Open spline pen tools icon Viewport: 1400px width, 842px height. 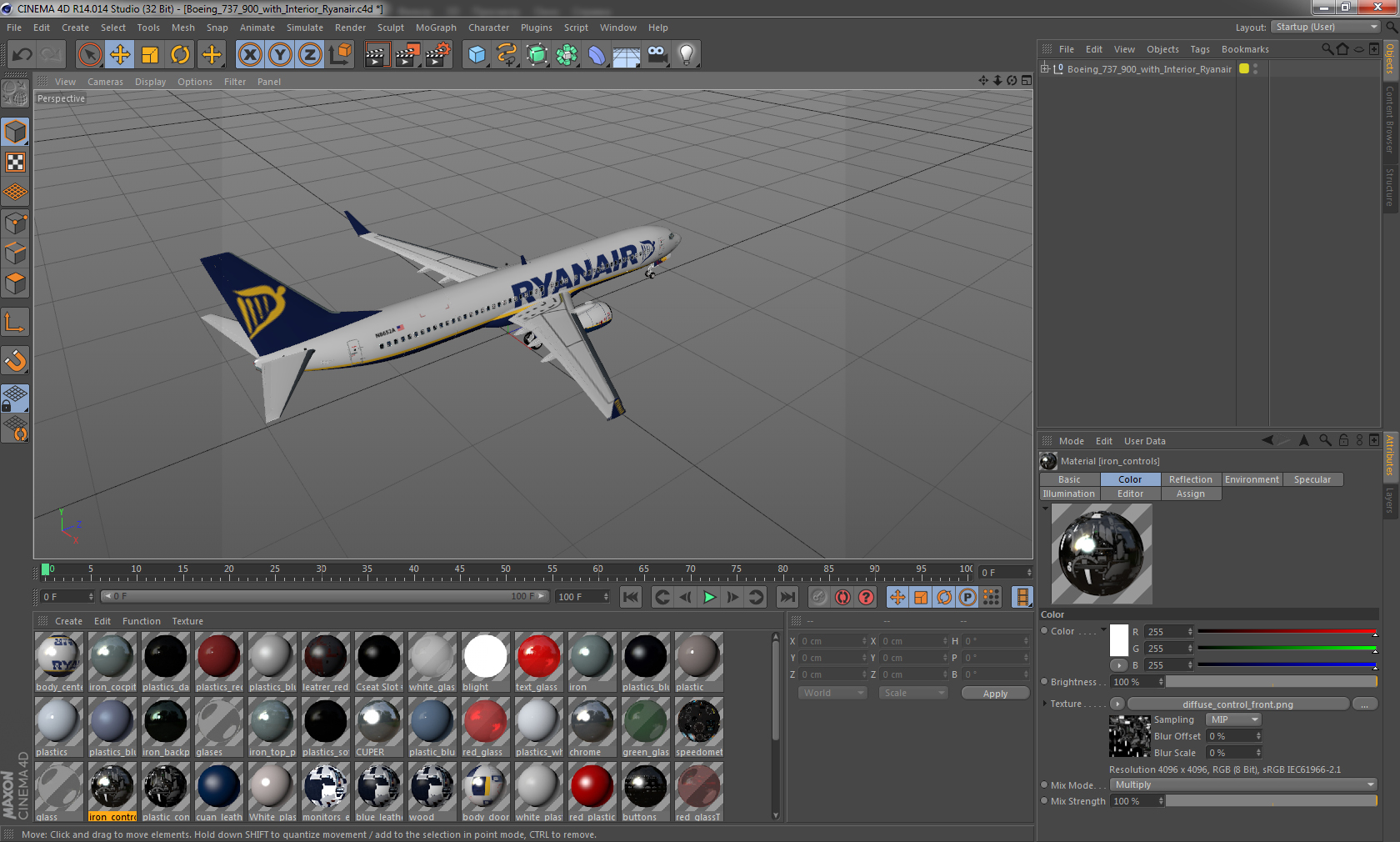click(x=507, y=55)
